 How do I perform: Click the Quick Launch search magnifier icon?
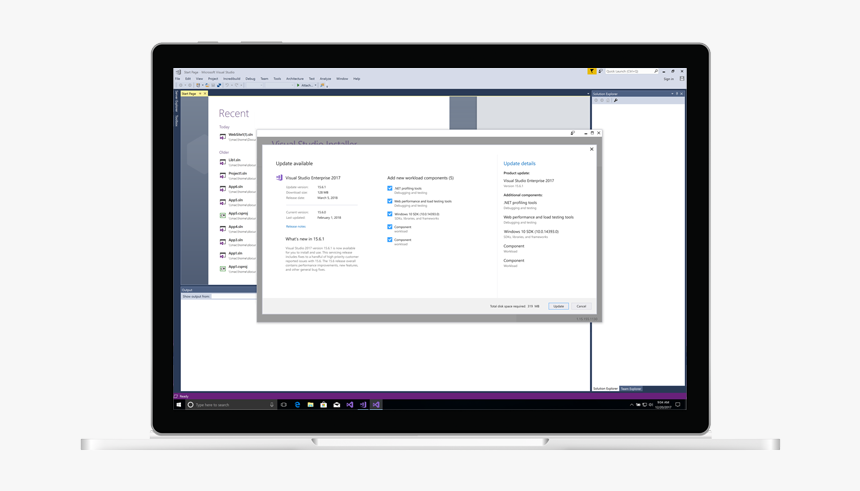pyautogui.click(x=655, y=71)
